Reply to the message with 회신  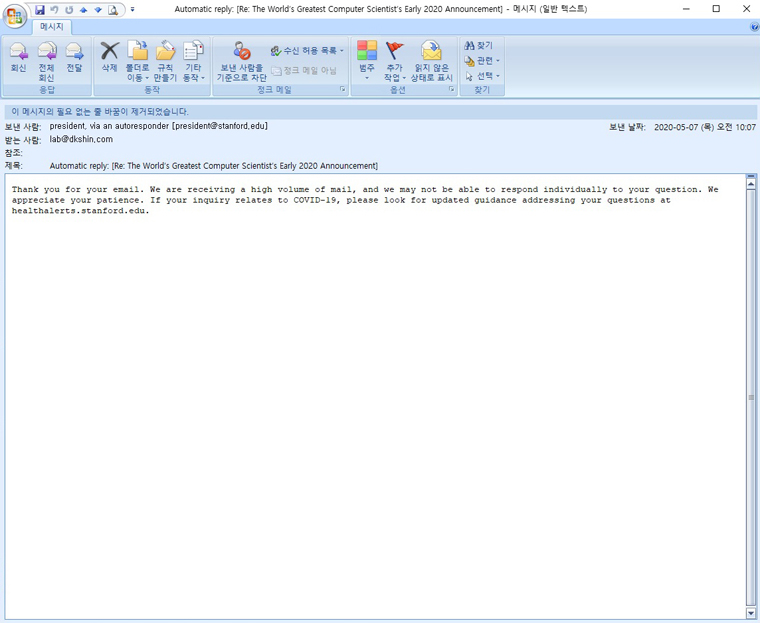pyautogui.click(x=18, y=58)
